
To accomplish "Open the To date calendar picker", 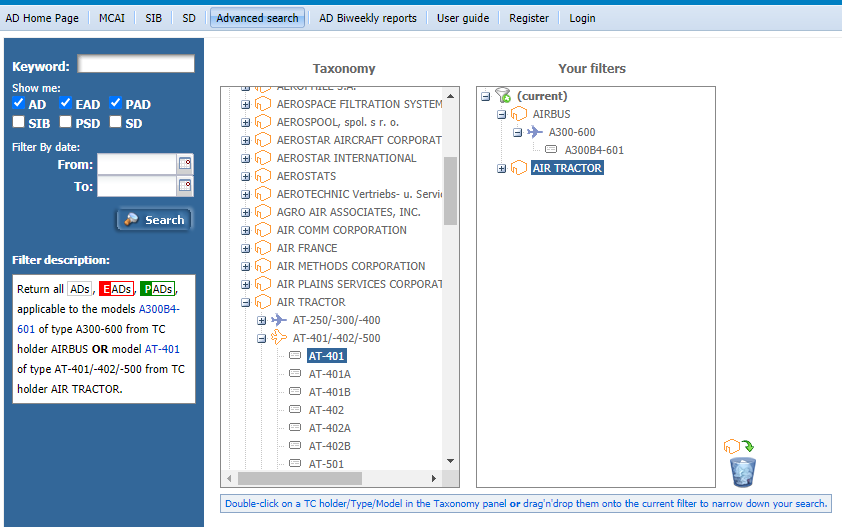I will [185, 186].
